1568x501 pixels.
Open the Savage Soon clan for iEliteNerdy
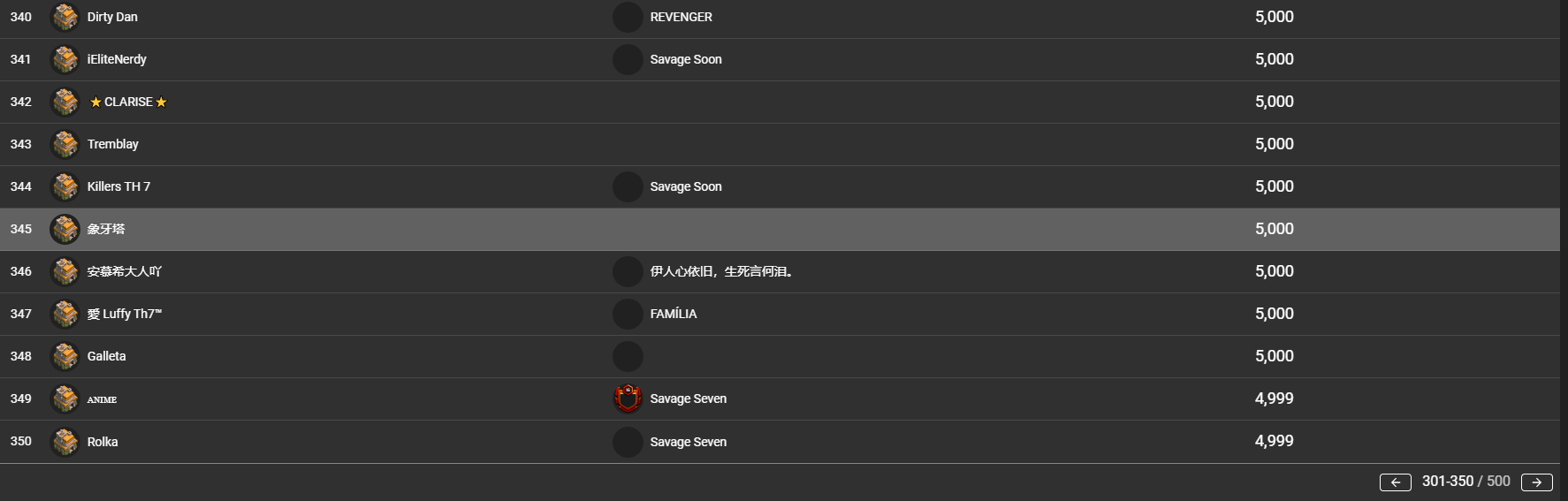click(x=686, y=59)
